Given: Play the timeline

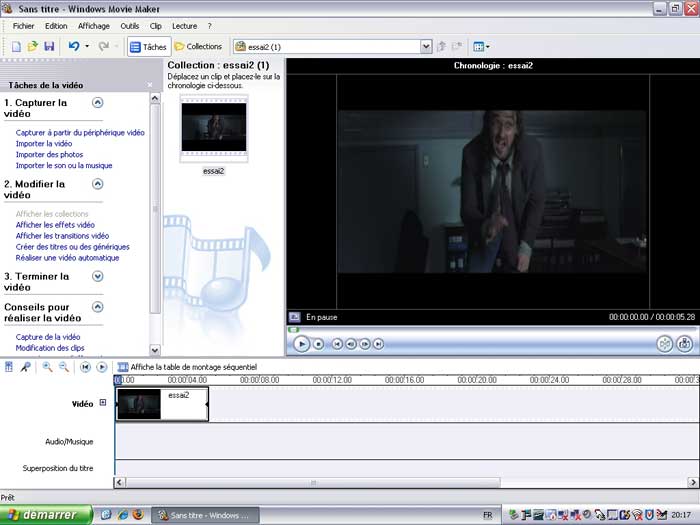Looking at the screenshot, I should click(102, 367).
